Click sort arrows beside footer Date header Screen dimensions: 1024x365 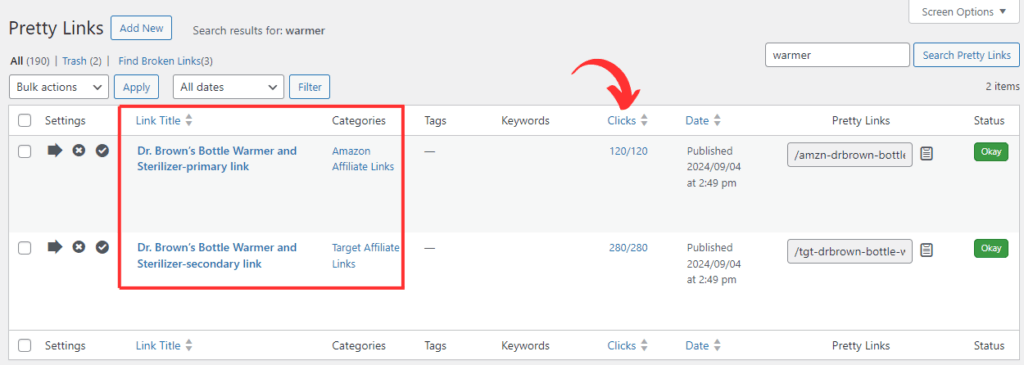point(716,345)
